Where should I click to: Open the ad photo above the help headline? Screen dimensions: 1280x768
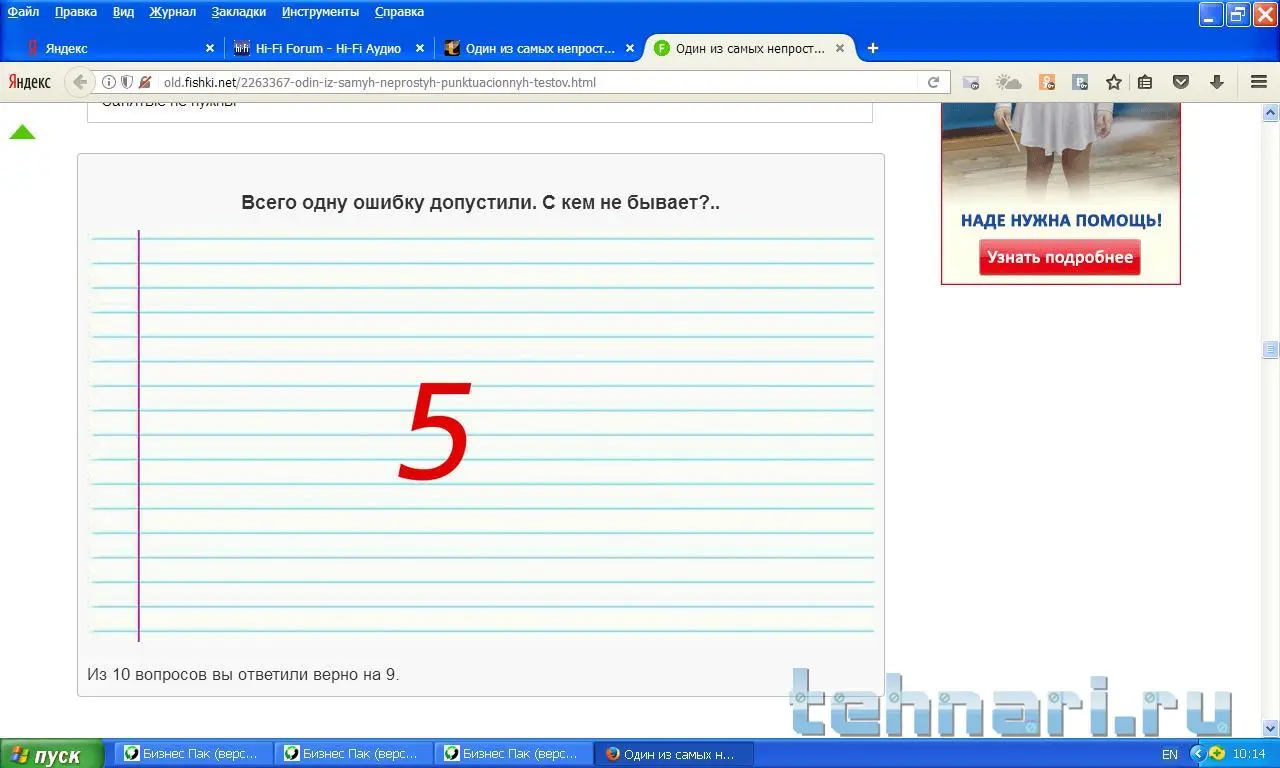[1061, 151]
